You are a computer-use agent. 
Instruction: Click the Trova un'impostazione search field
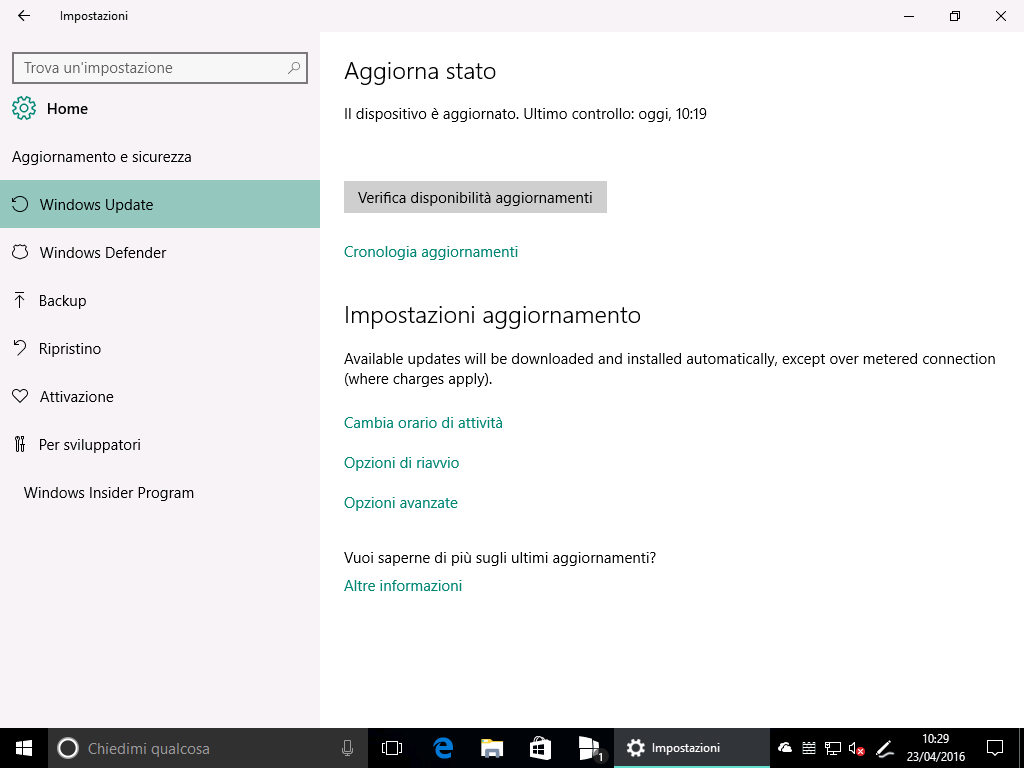click(x=160, y=68)
